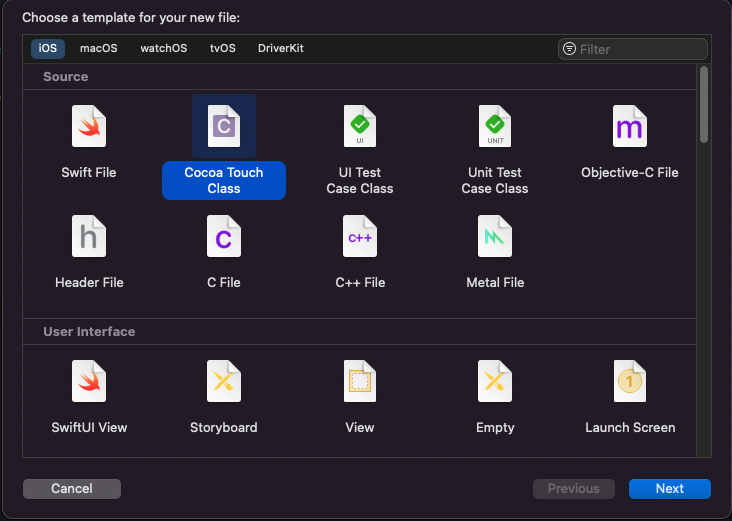The width and height of the screenshot is (732, 521).
Task: Click the Swift File label text
Action: point(89,173)
